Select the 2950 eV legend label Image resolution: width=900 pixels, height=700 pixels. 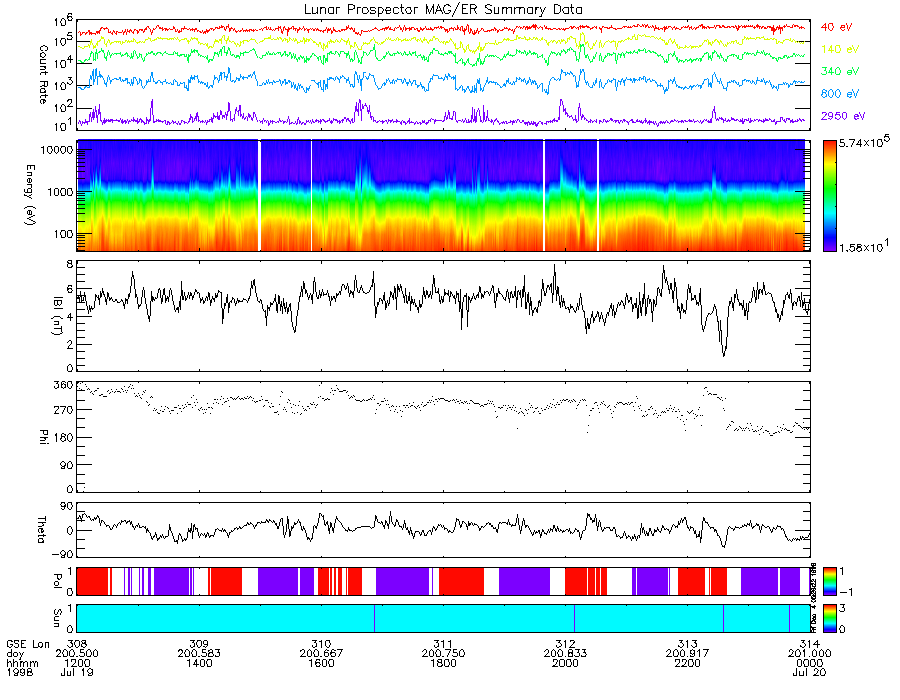[x=843, y=116]
